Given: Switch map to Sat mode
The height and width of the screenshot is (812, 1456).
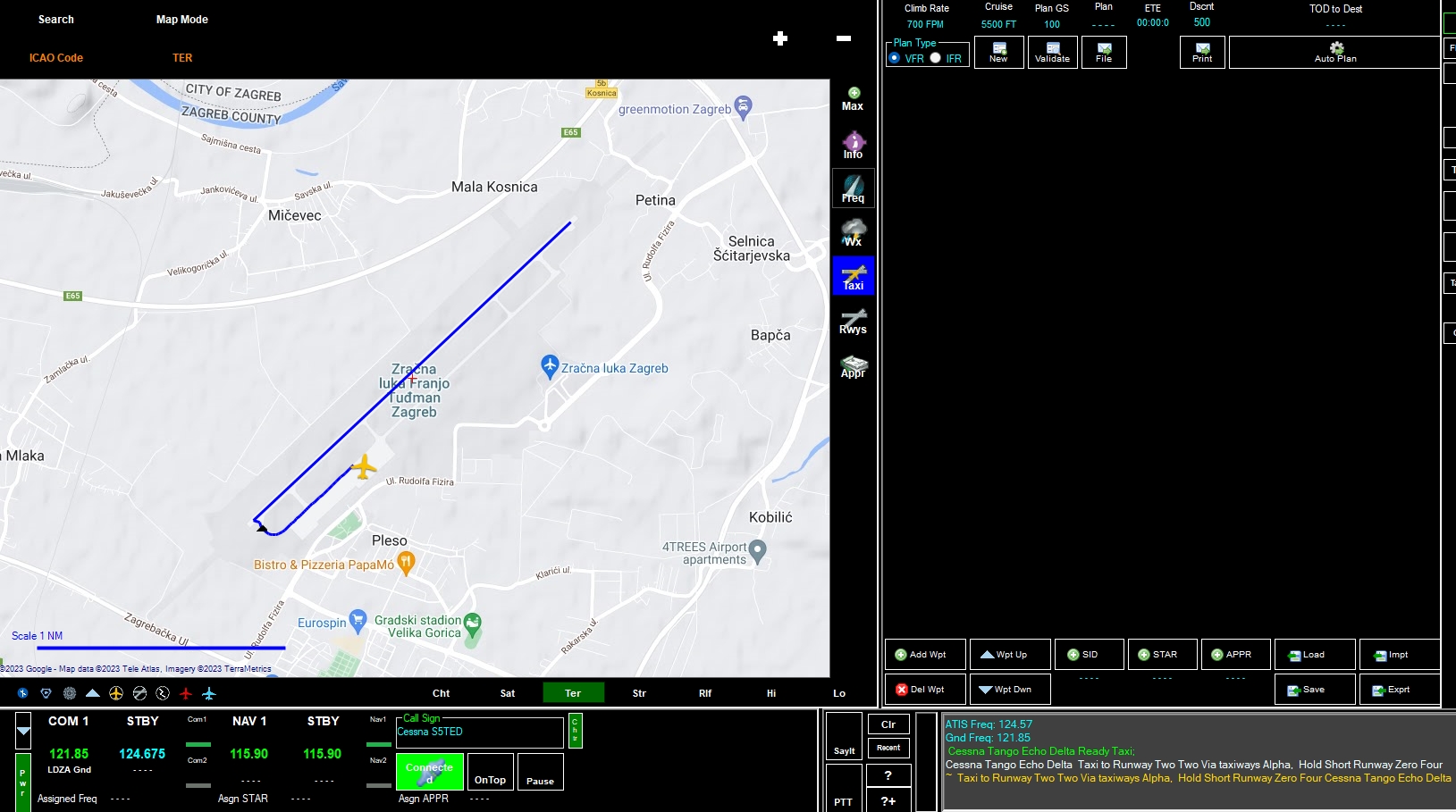Looking at the screenshot, I should [508, 693].
